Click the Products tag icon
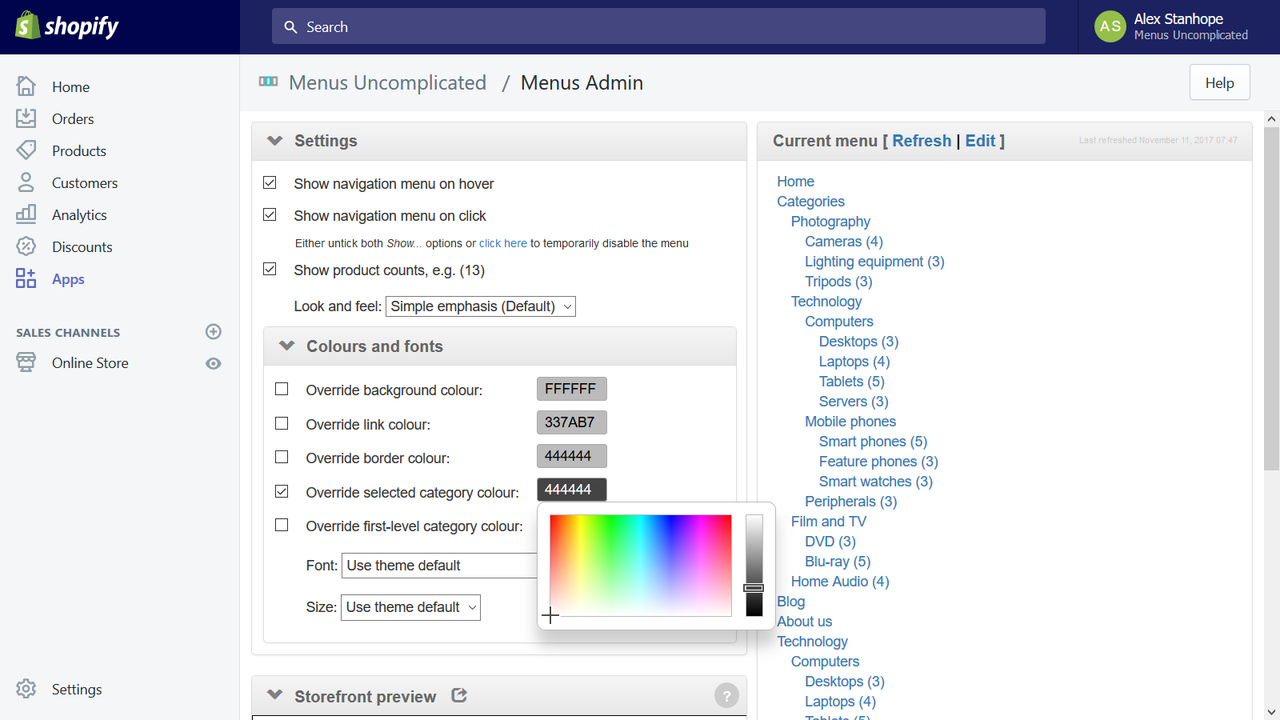 point(26,150)
